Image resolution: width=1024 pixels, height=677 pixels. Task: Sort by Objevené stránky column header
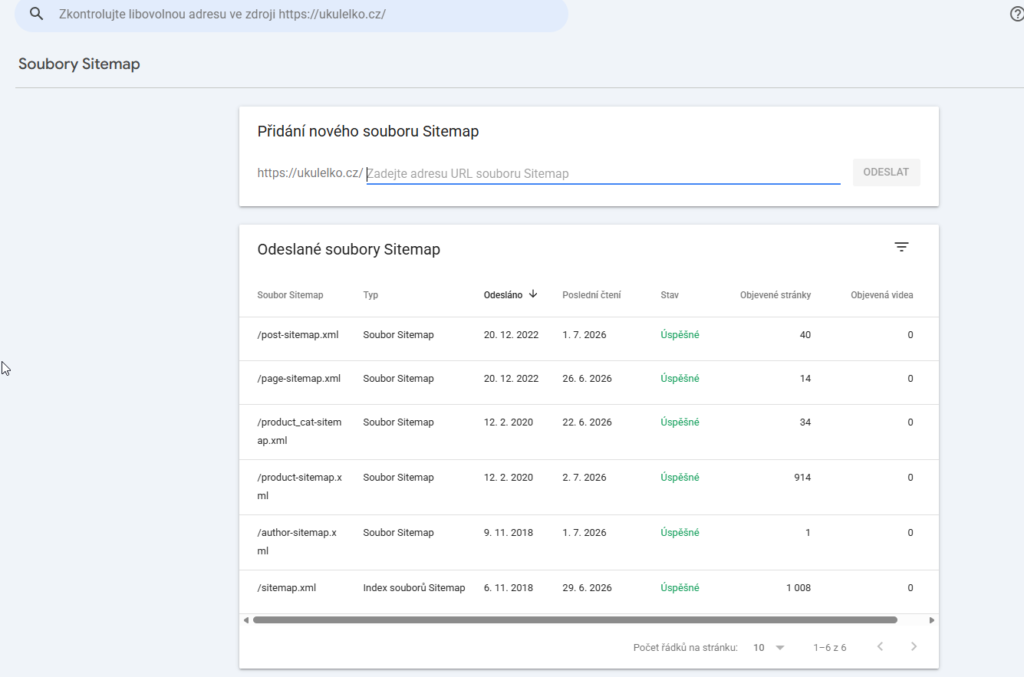(775, 295)
